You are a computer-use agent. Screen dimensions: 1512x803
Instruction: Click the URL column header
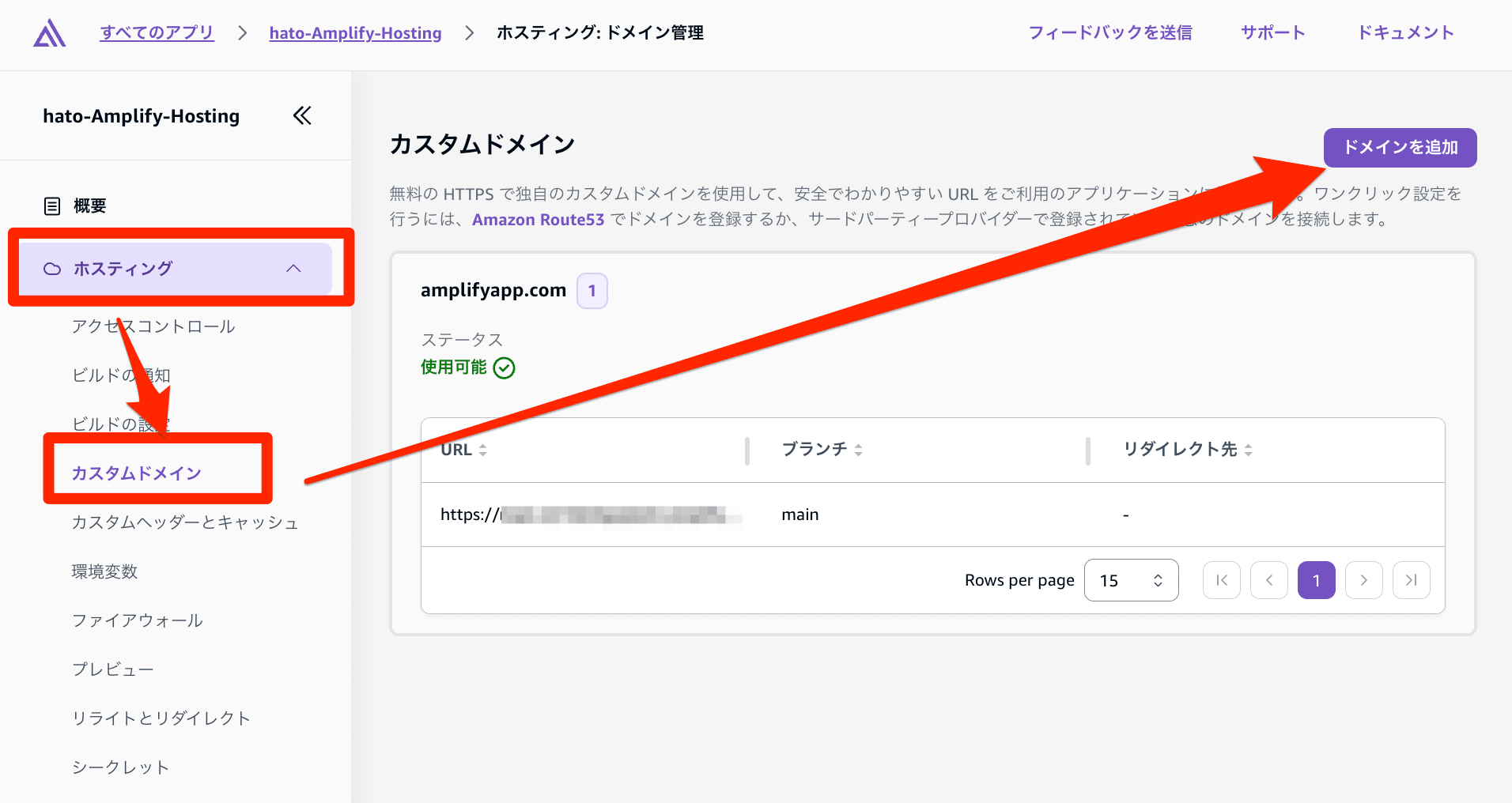click(456, 450)
